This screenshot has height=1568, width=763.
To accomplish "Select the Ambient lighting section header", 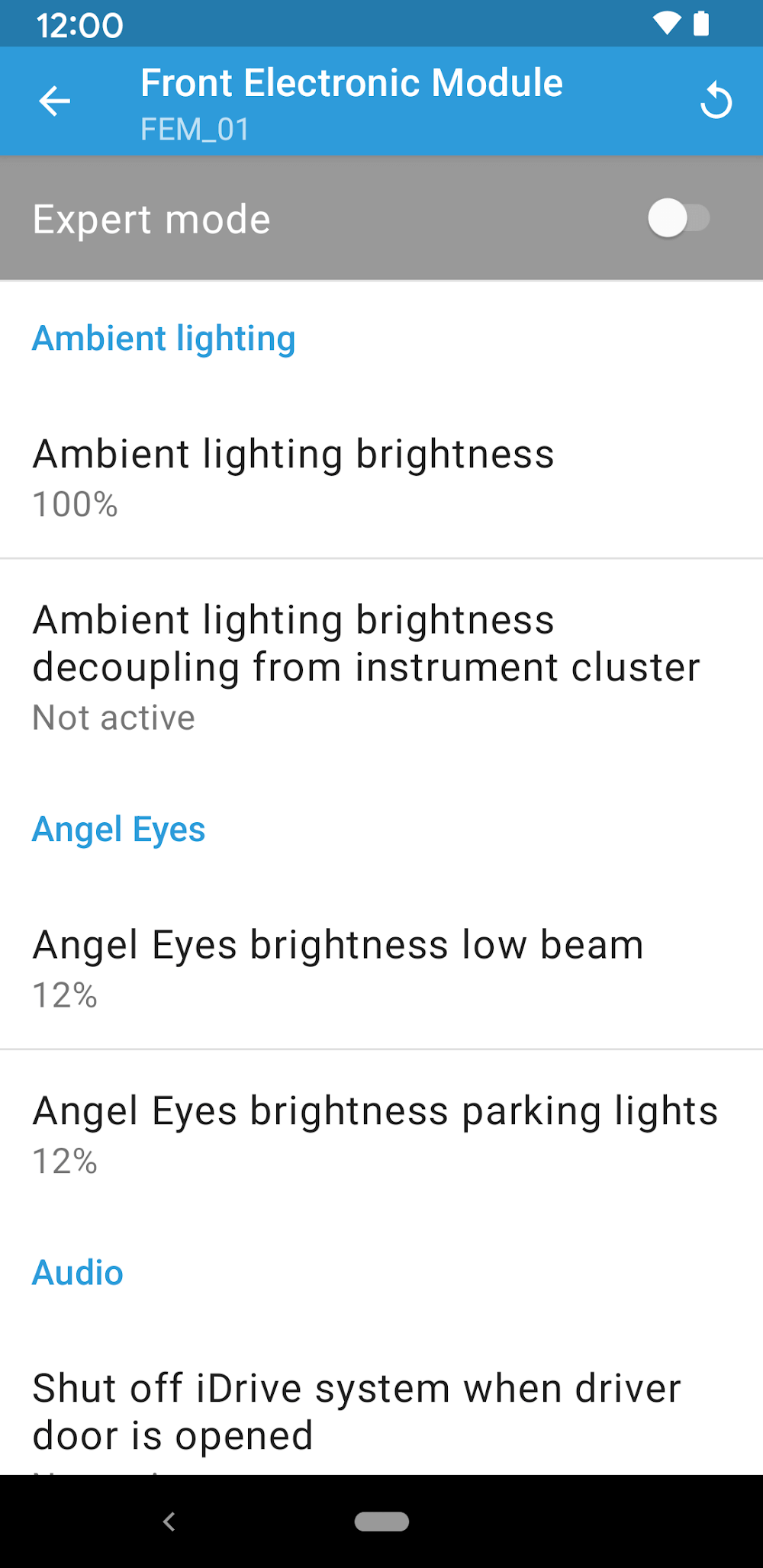I will pos(163,339).
